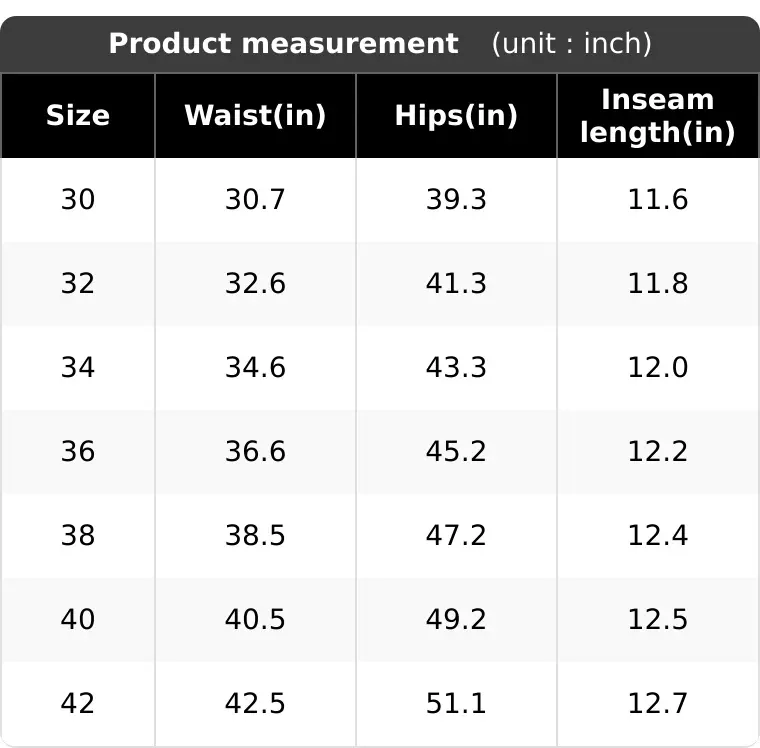Click the 51.1 hips value

456,703
